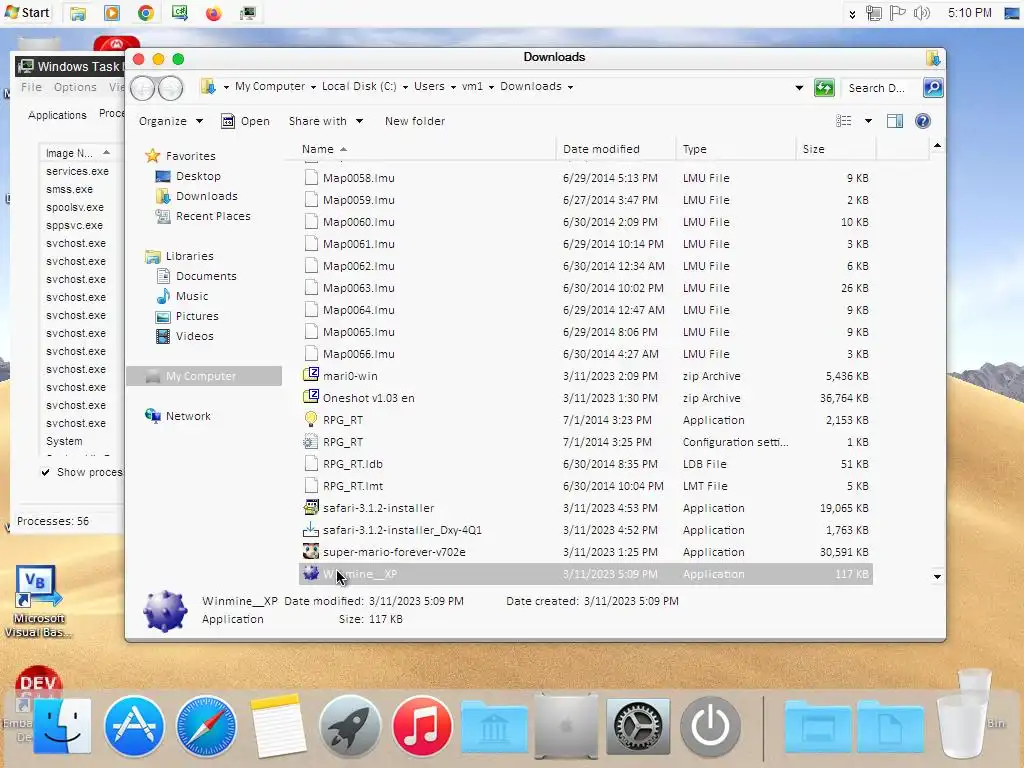Image resolution: width=1024 pixels, height=768 pixels.
Task: Open Music app icon in dock
Action: [422, 726]
